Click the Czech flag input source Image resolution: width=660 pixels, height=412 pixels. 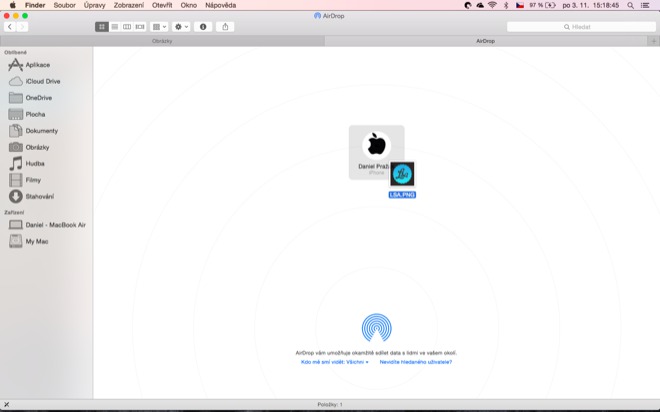click(520, 5)
